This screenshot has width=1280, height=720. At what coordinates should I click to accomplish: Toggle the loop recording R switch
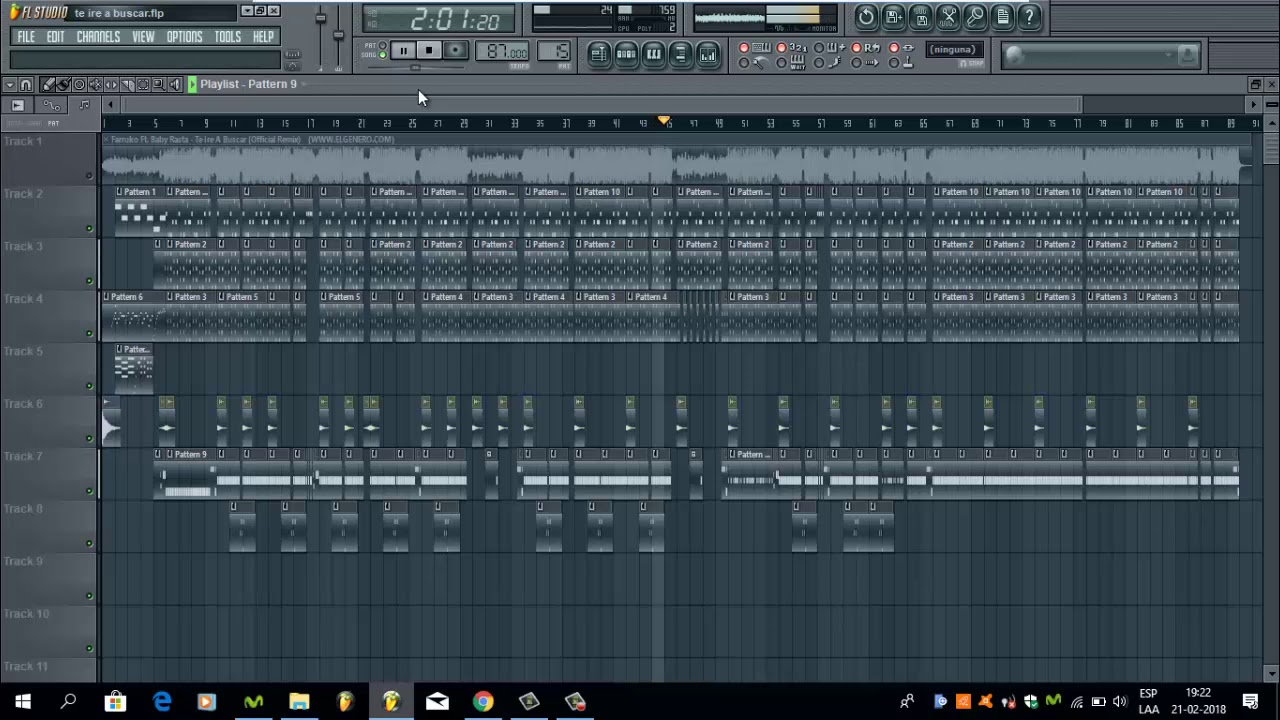[856, 47]
